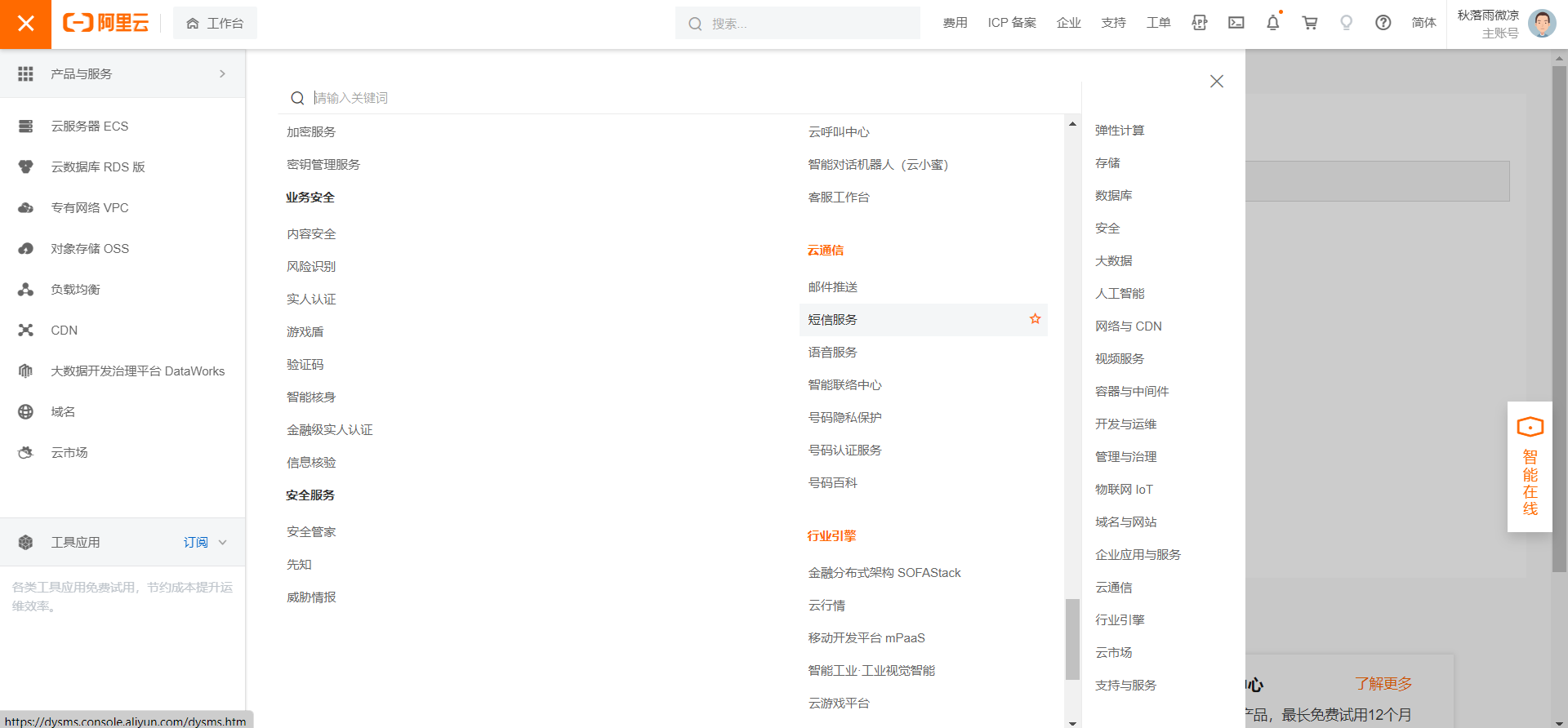Viewport: 1568px width, 728px height.
Task: Click product list scrollbar up arrow
Action: 1072,124
